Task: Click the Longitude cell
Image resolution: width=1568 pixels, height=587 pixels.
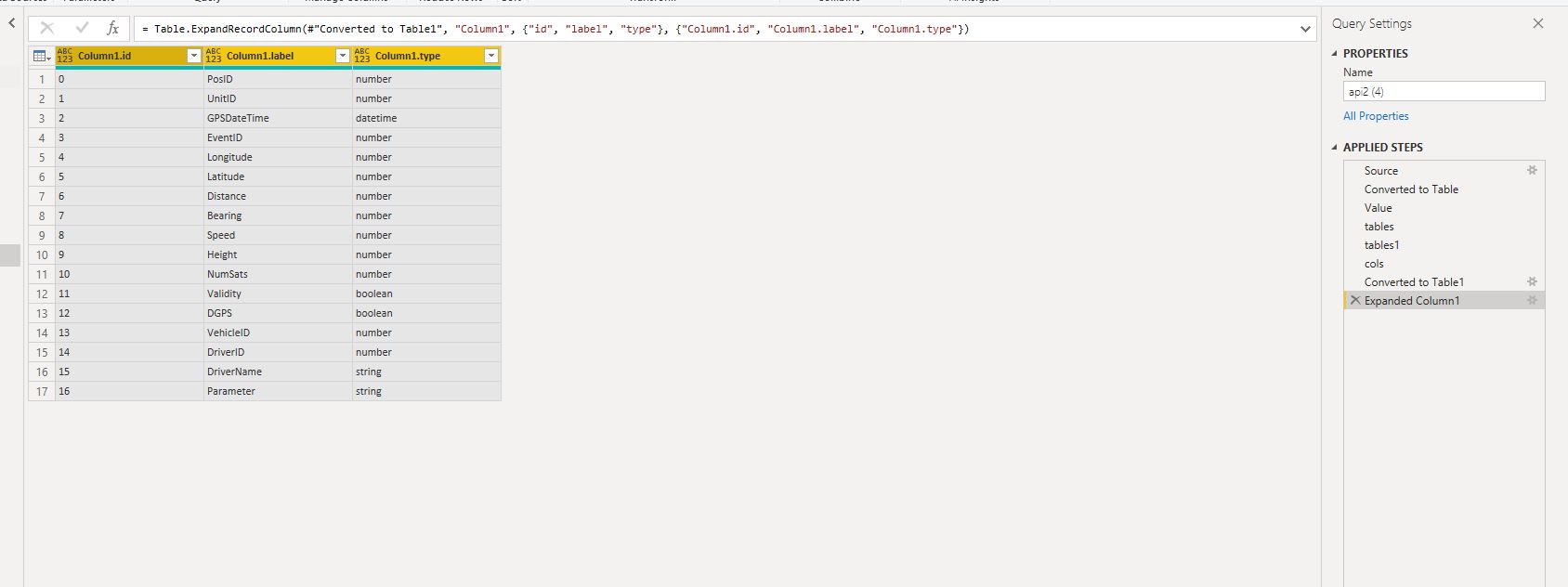Action: [x=278, y=157]
